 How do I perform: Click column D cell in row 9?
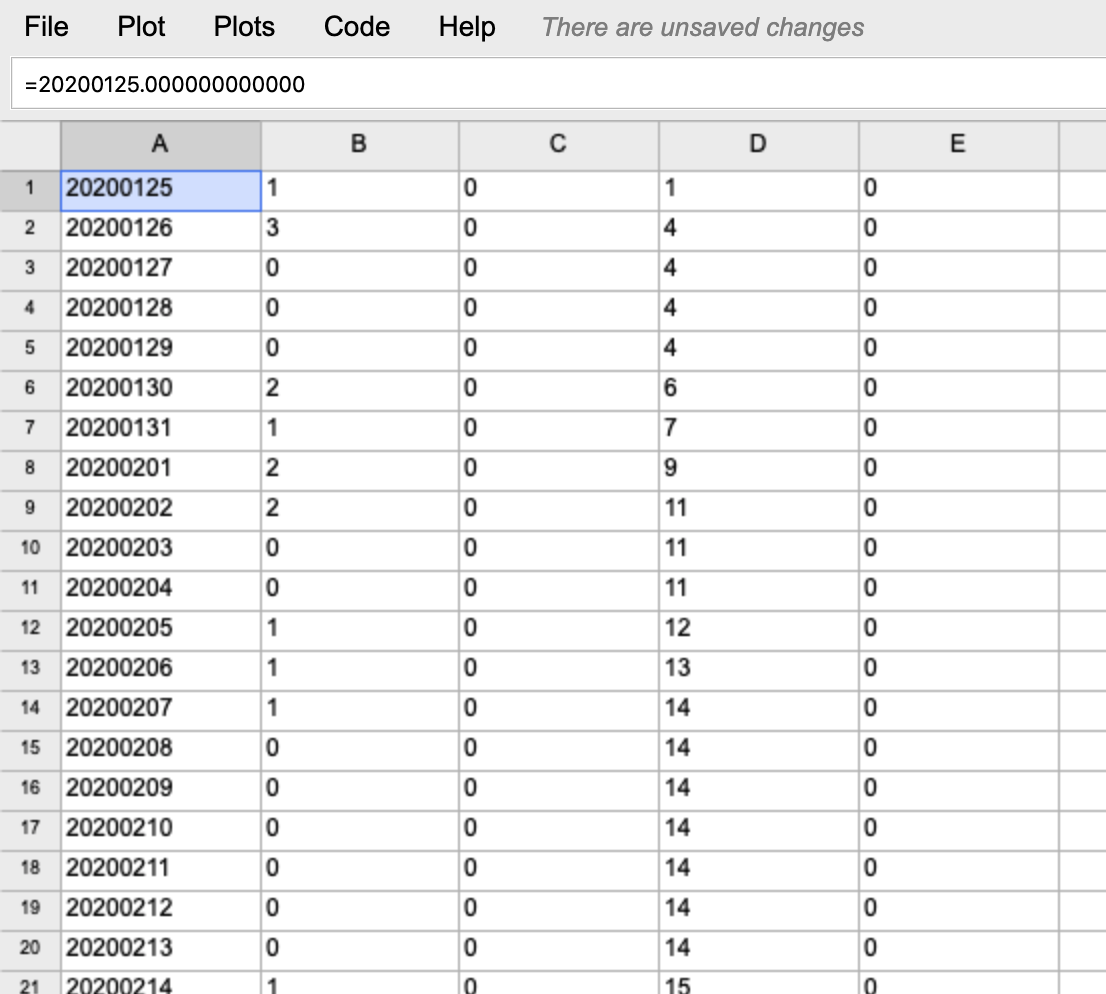click(758, 511)
